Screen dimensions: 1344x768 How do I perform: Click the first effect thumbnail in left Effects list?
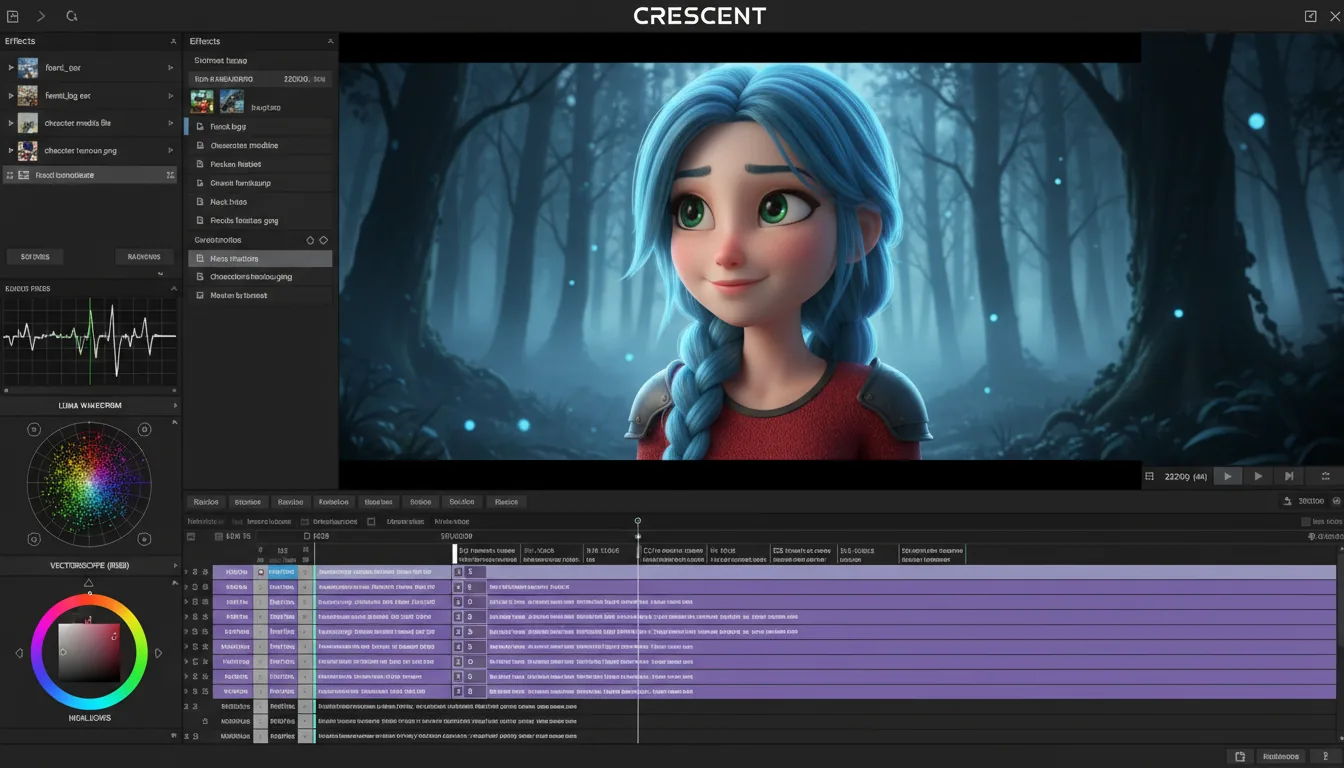pos(28,68)
